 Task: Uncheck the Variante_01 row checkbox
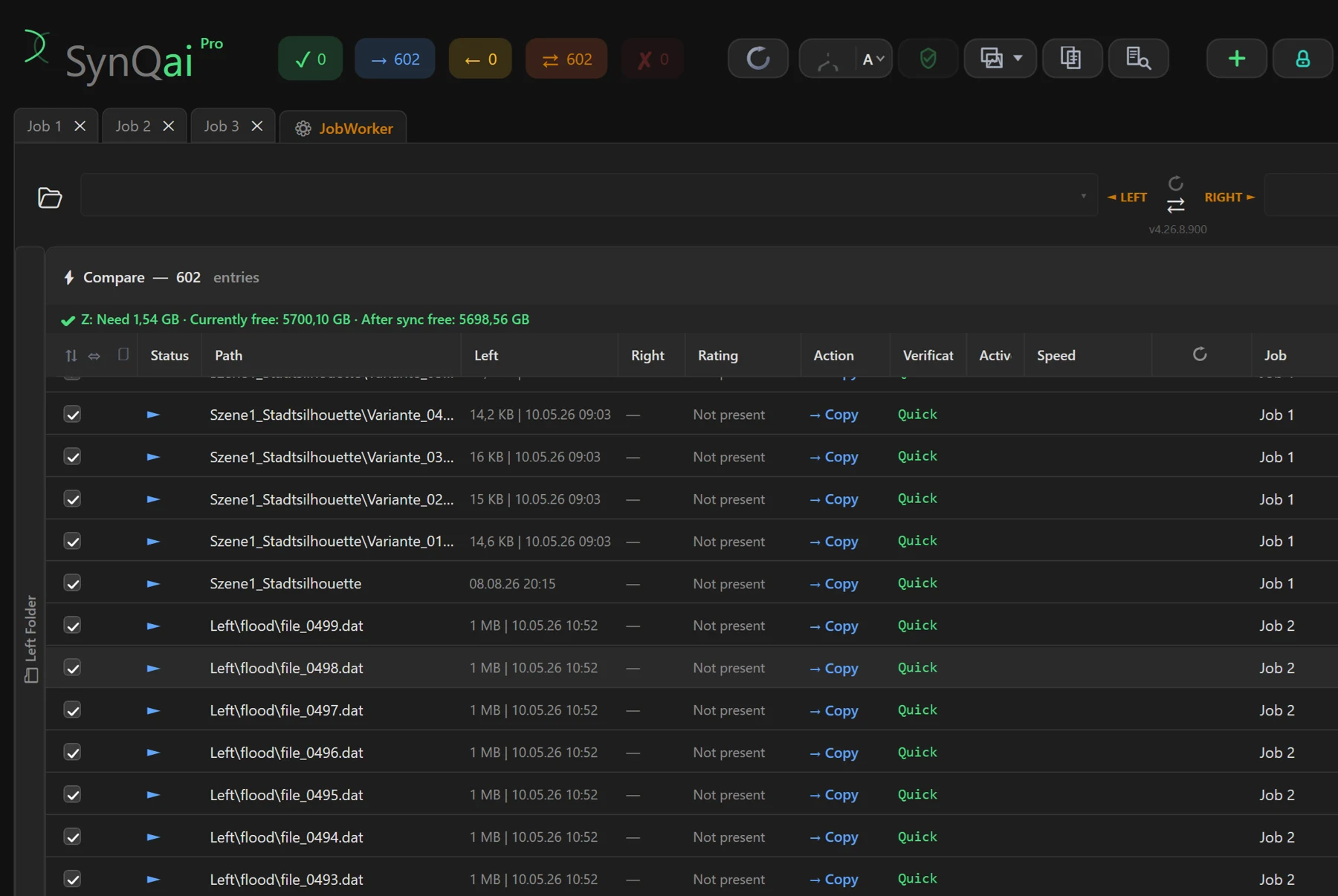pos(72,541)
